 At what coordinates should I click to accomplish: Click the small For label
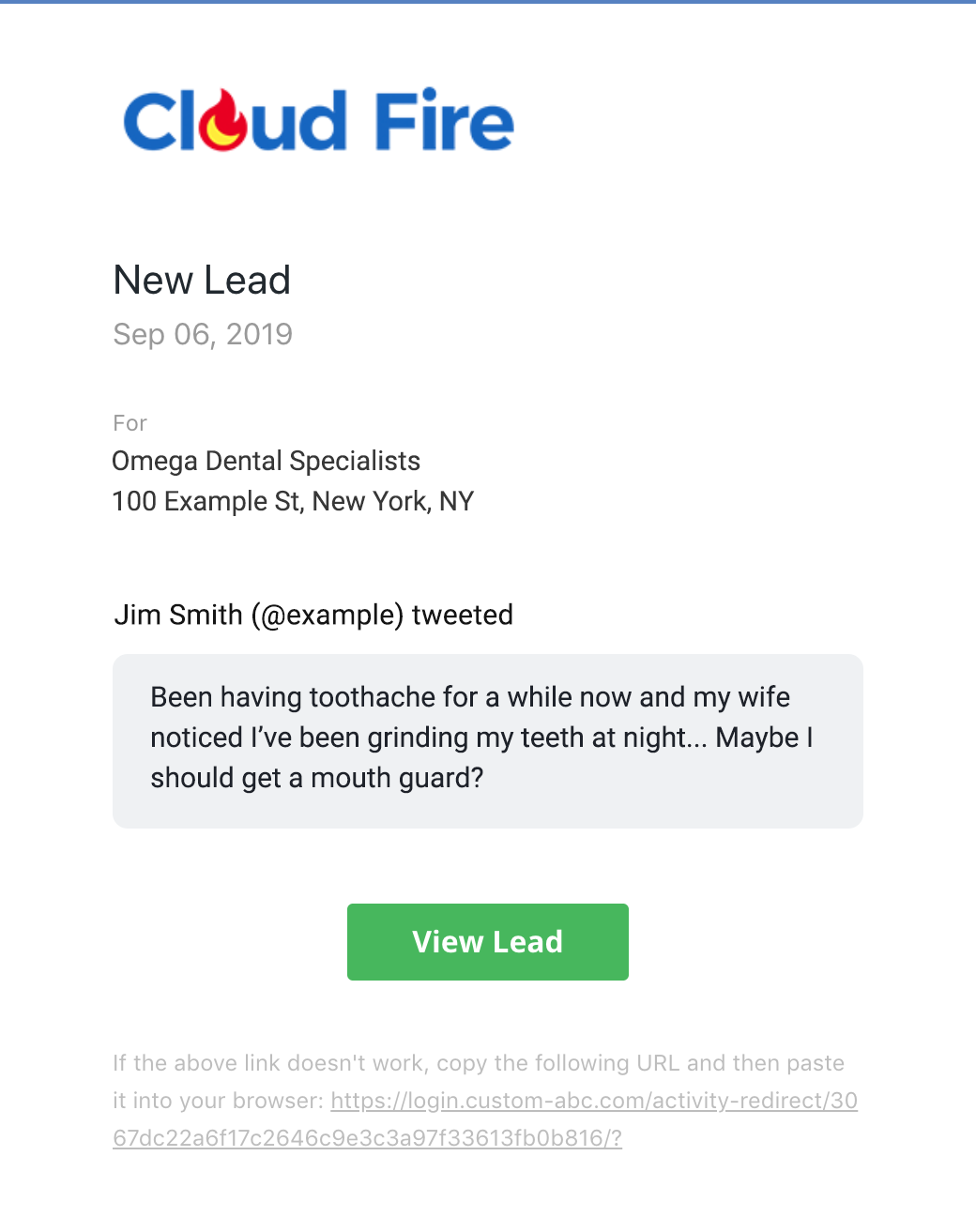[130, 423]
